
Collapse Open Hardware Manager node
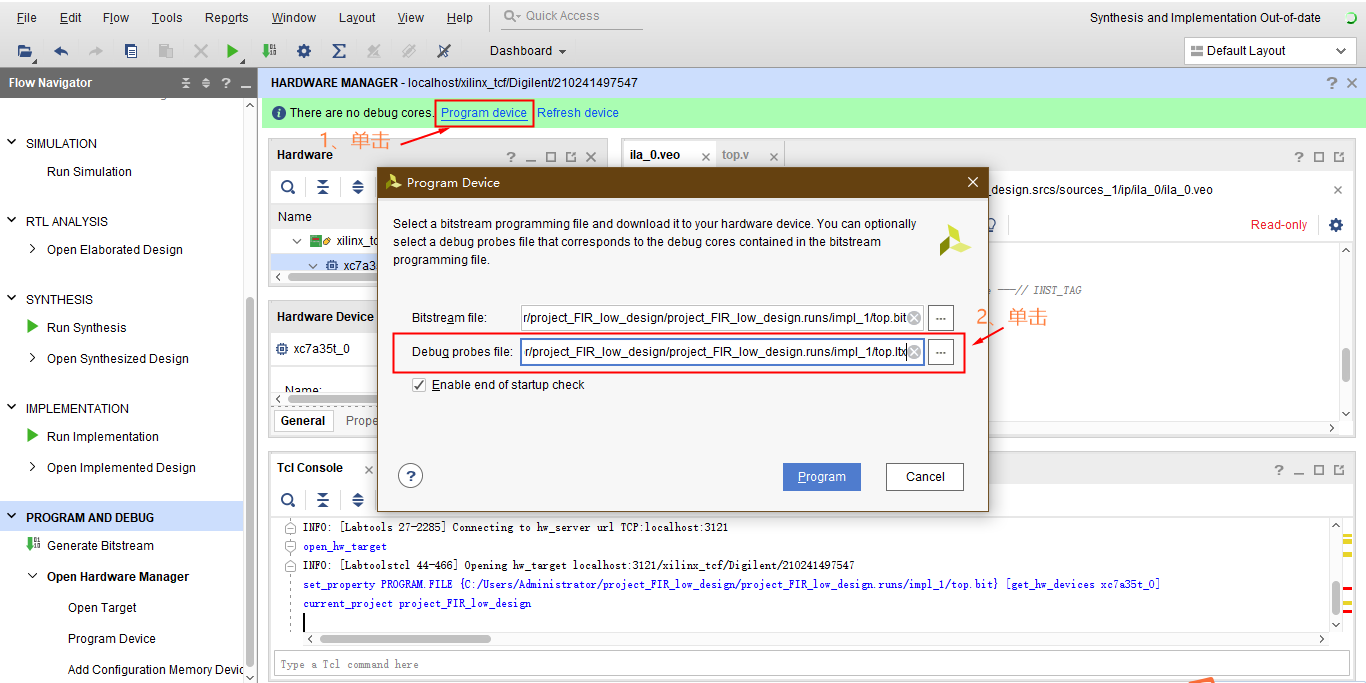click(x=33, y=577)
